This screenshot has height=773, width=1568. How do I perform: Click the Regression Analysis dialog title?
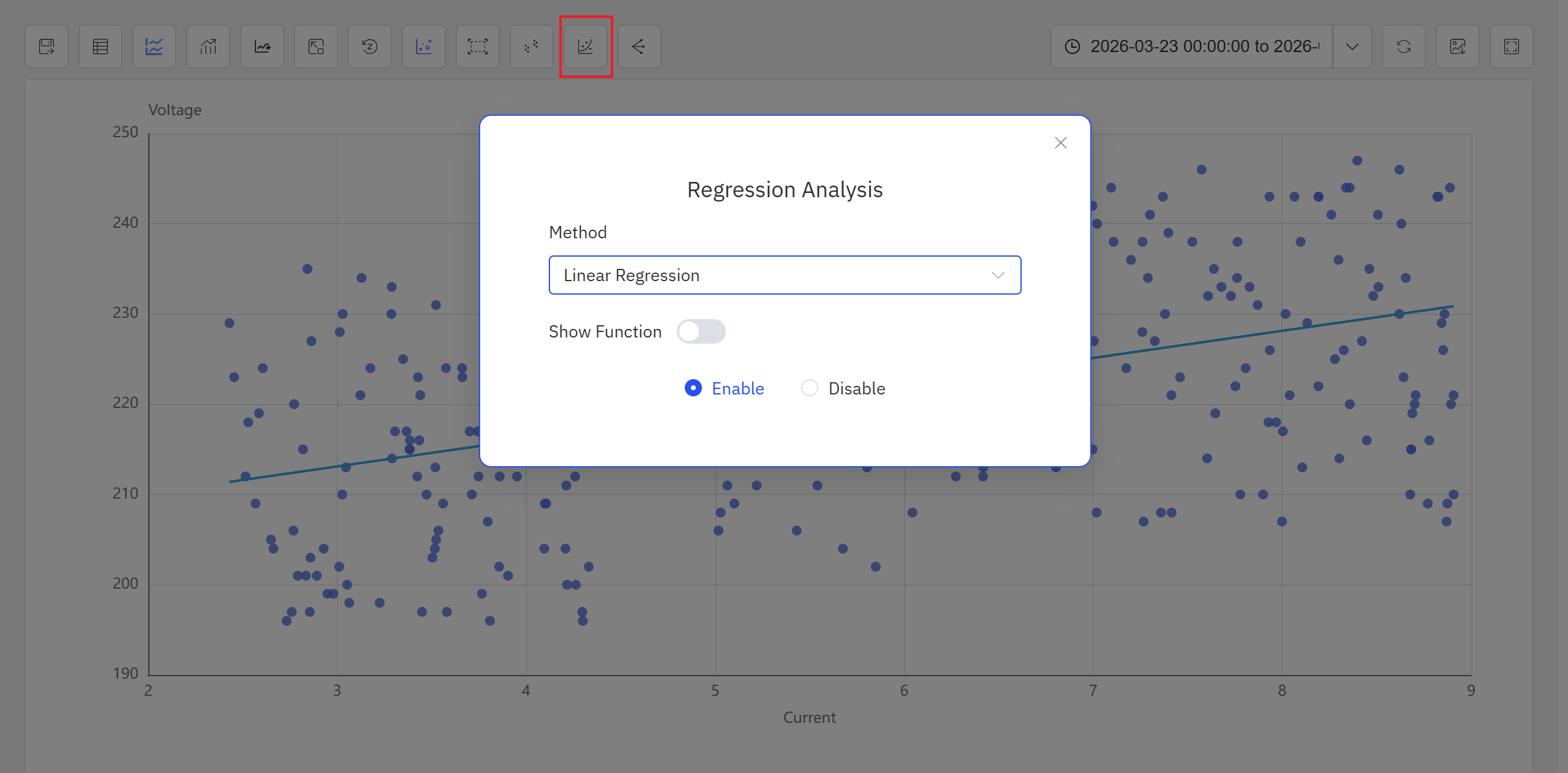(785, 189)
